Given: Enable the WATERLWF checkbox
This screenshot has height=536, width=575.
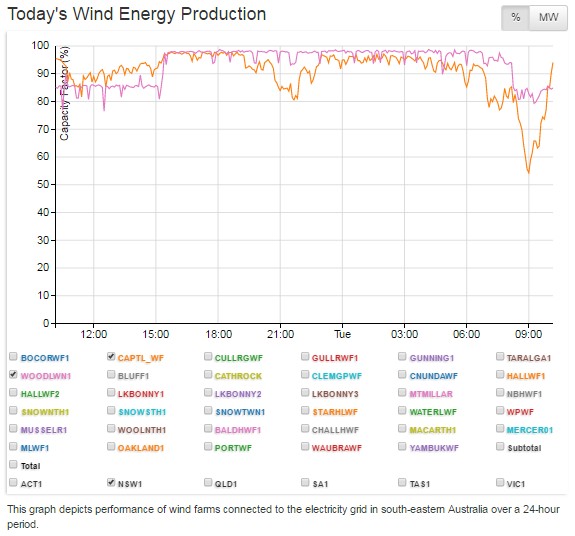Looking at the screenshot, I should click(x=402, y=410).
